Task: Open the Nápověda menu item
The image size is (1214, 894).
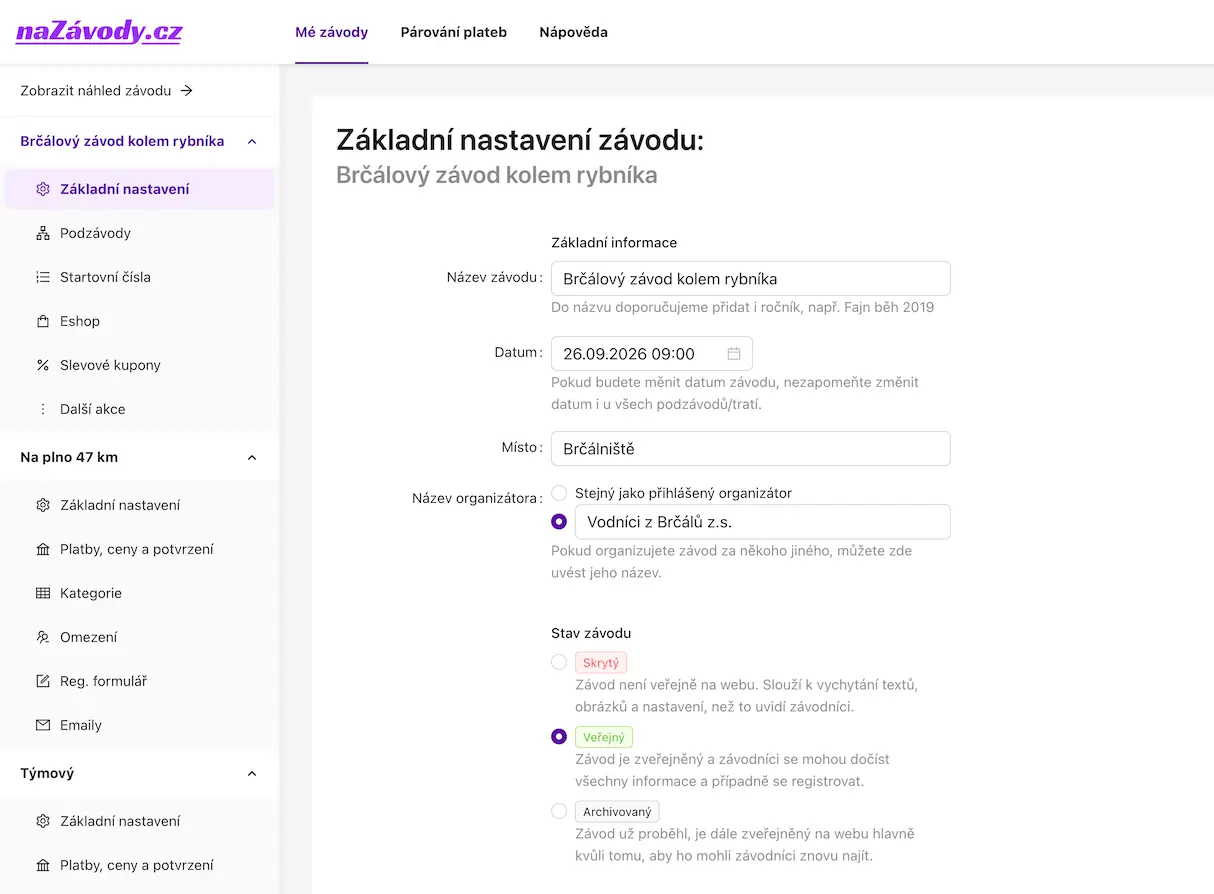Action: [x=573, y=32]
